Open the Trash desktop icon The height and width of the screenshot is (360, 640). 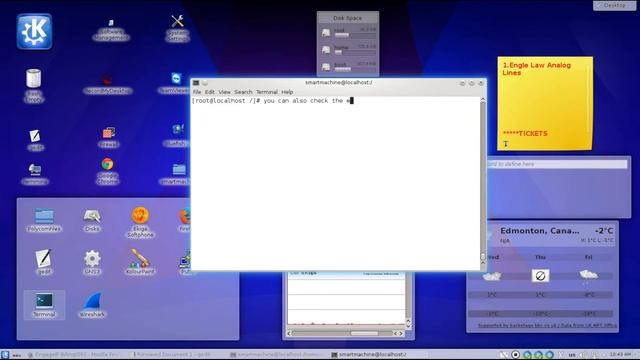pos(33,85)
